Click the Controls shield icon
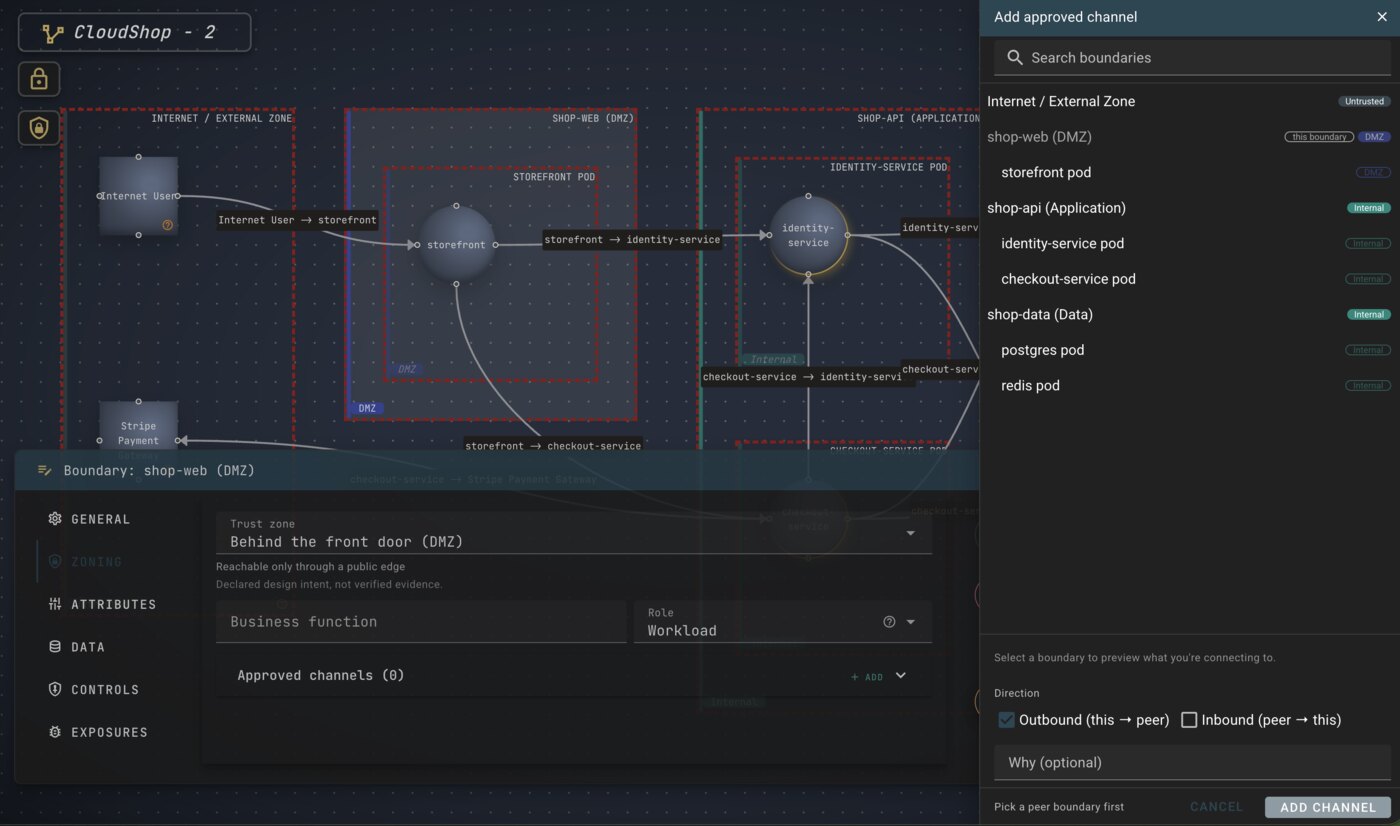 pyautogui.click(x=55, y=690)
